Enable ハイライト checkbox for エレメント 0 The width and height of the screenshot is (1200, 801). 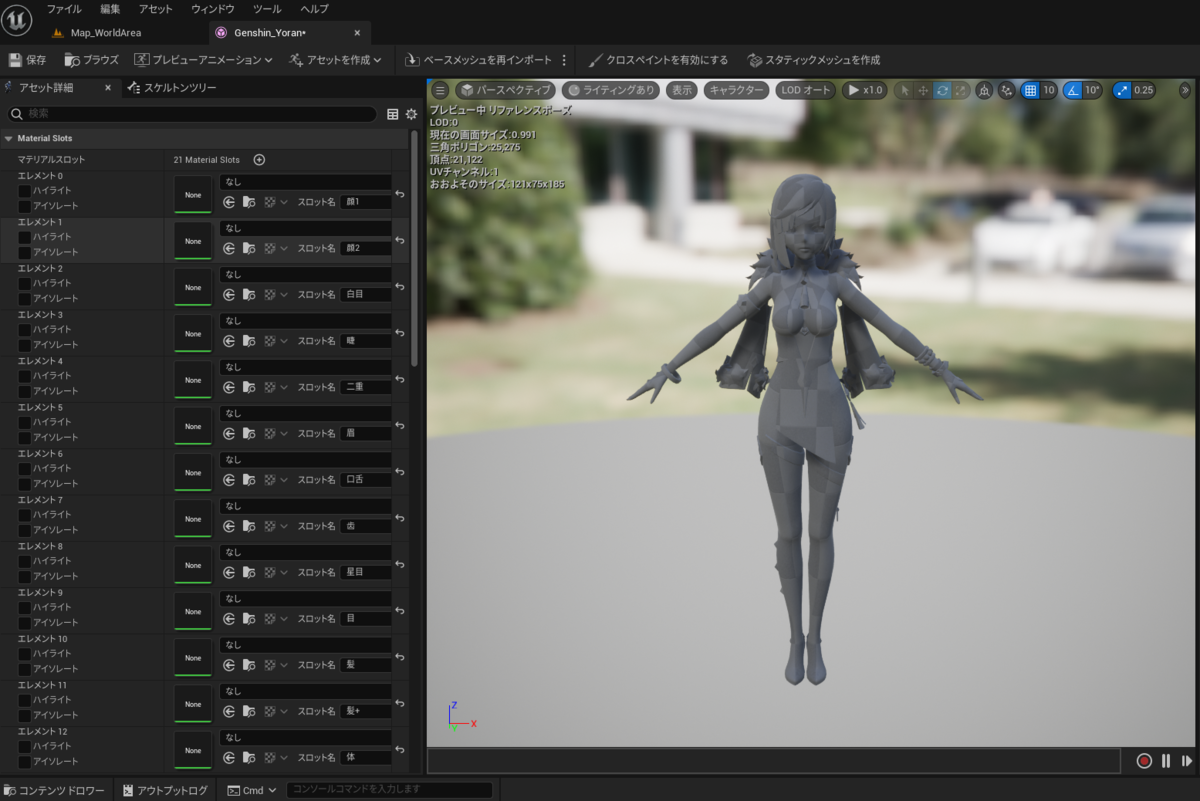[24, 190]
